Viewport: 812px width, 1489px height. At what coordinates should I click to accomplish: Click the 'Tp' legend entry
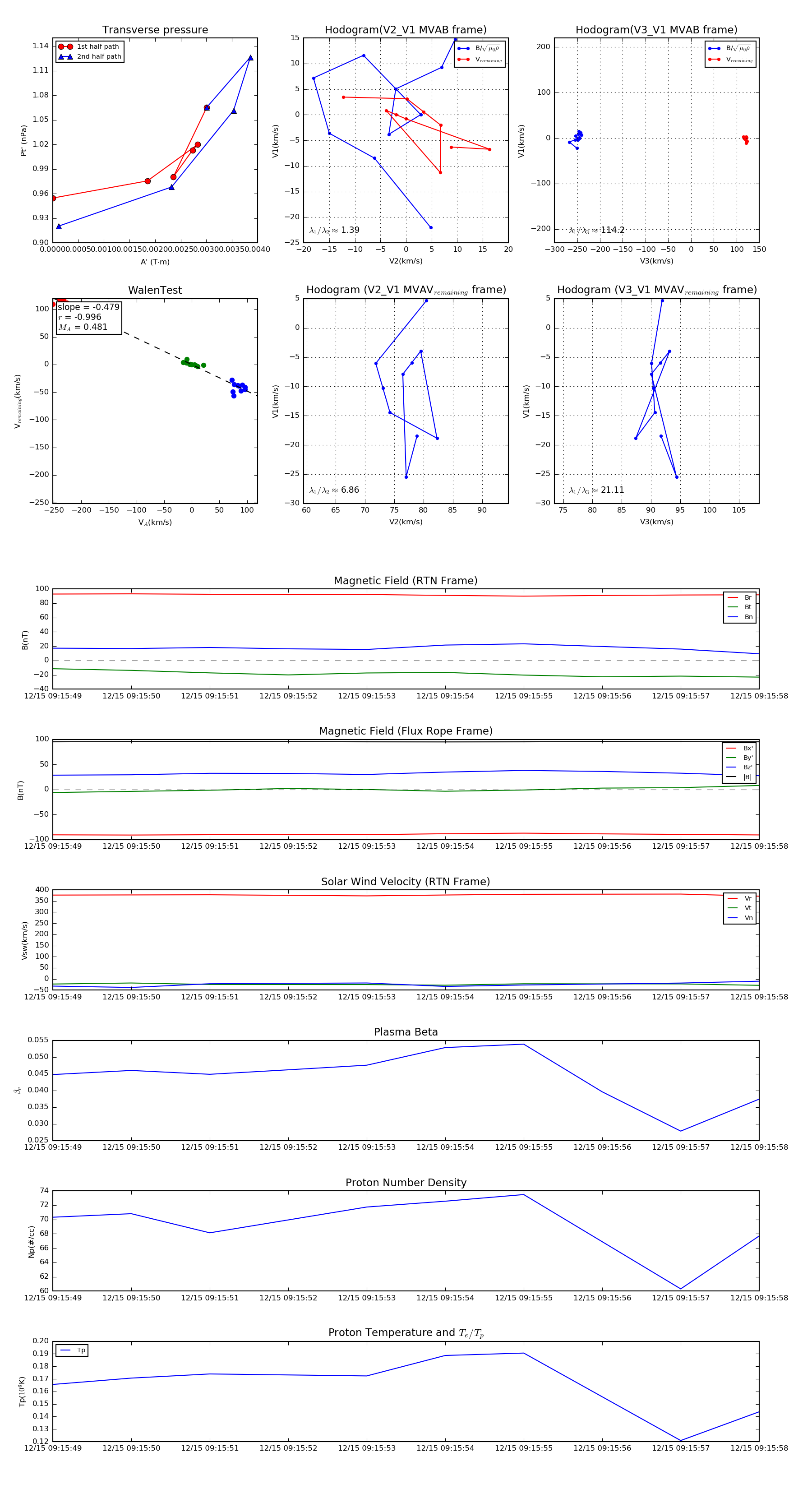pyautogui.click(x=72, y=1350)
